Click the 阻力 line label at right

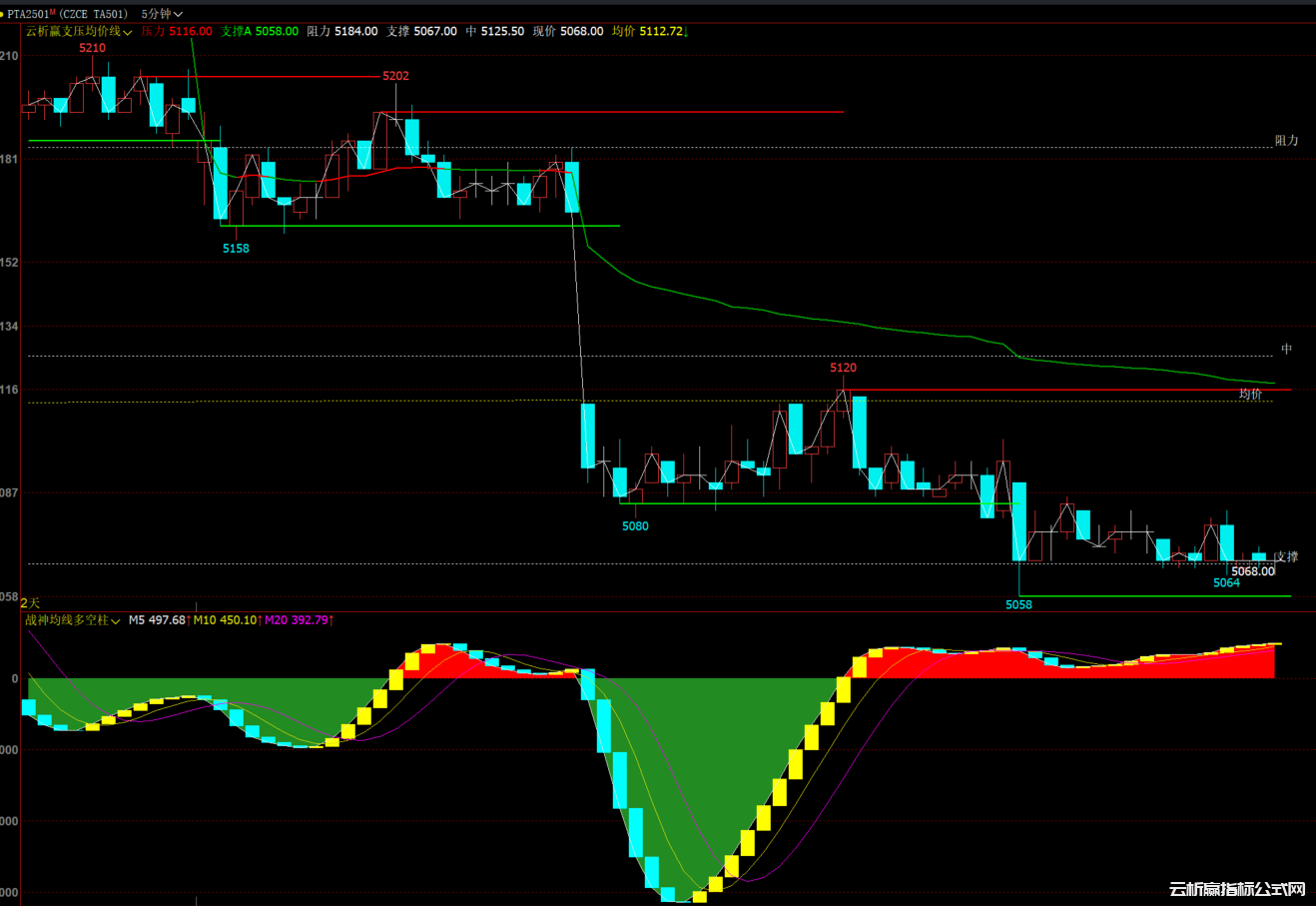click(x=1286, y=141)
